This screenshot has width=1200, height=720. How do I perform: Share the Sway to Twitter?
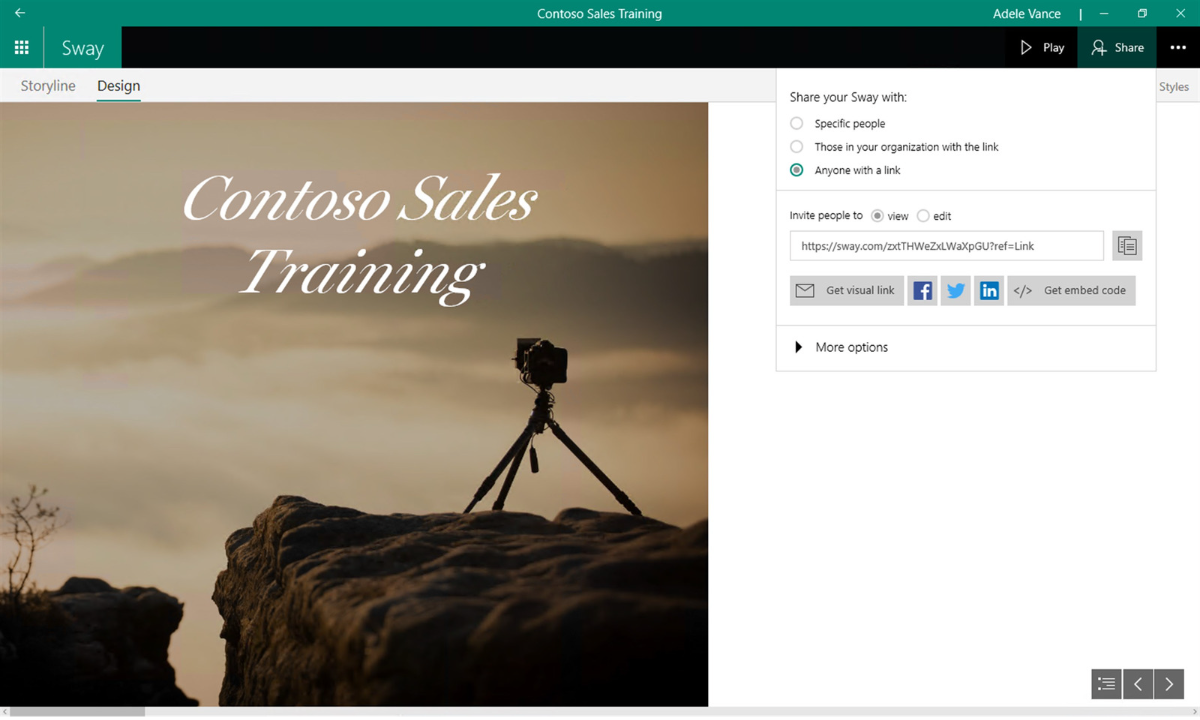tap(955, 290)
